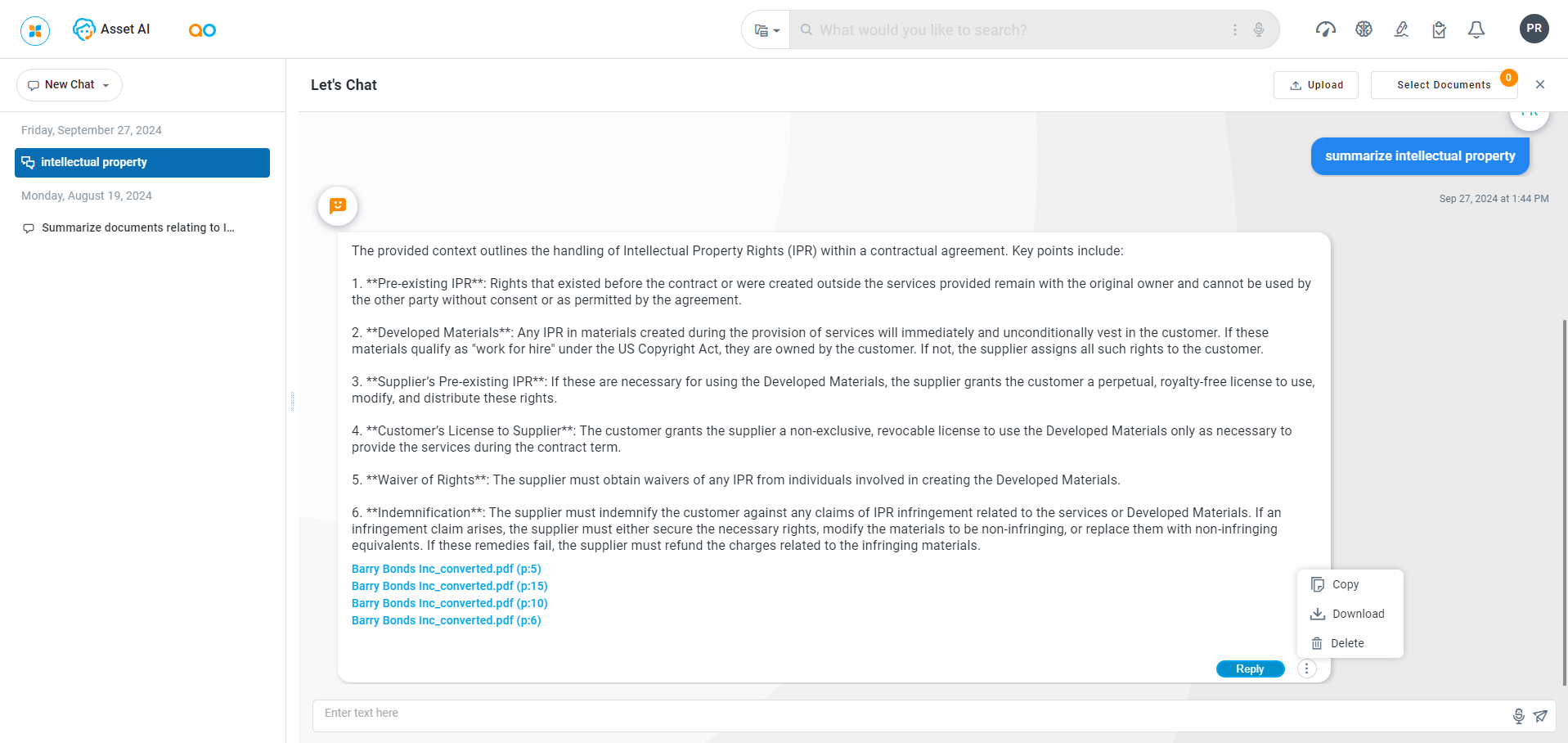Click the dashboard speedometer icon

click(x=1325, y=29)
